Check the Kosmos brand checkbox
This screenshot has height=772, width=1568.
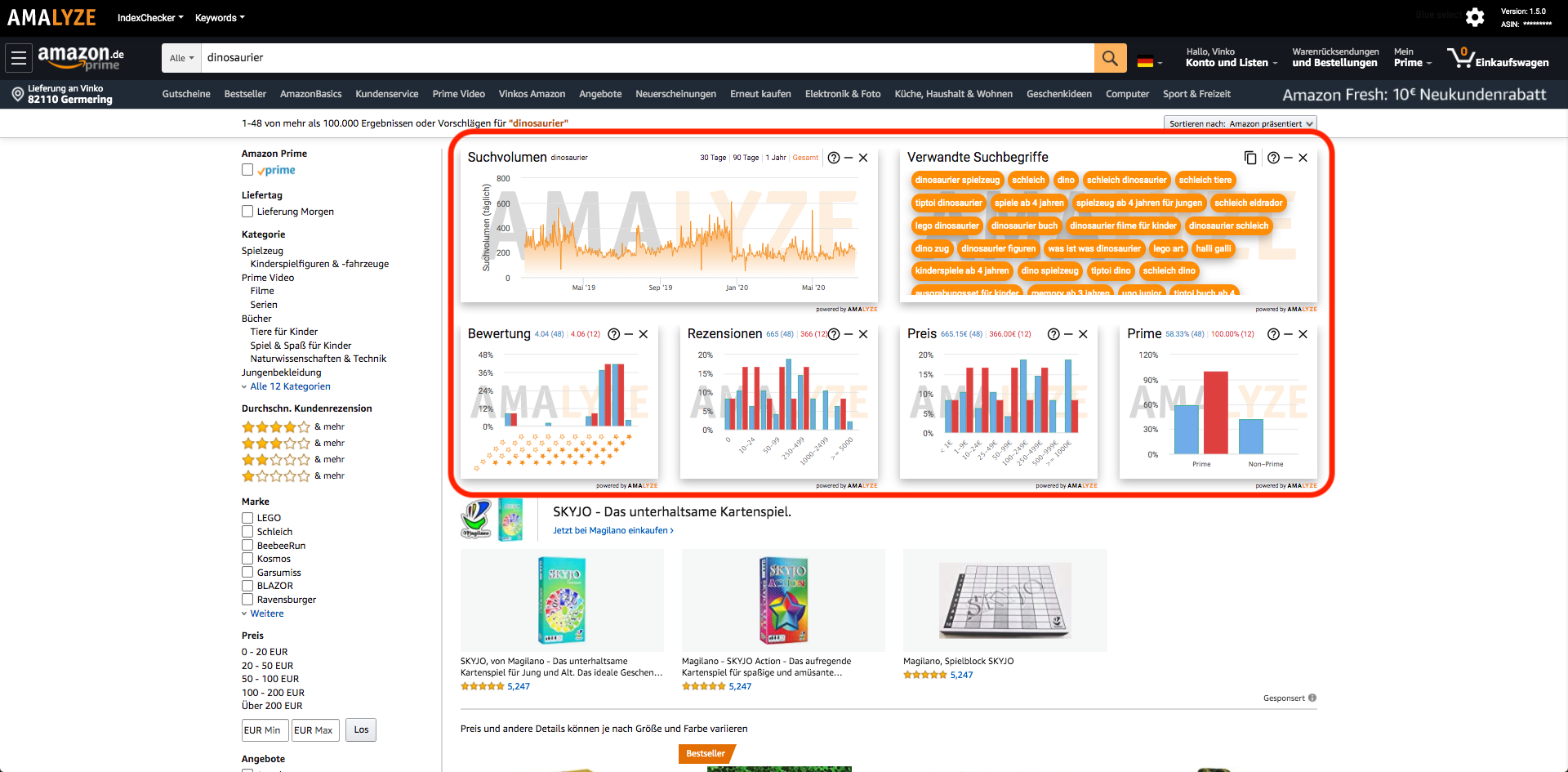point(247,559)
